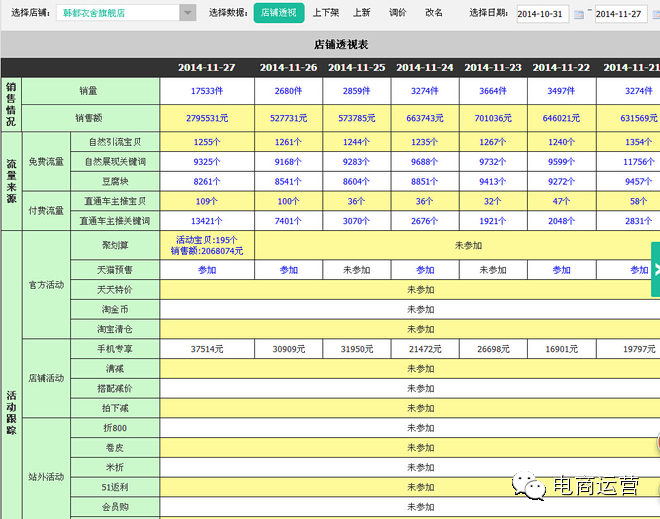Click the 淘金币 row label

coord(115,309)
